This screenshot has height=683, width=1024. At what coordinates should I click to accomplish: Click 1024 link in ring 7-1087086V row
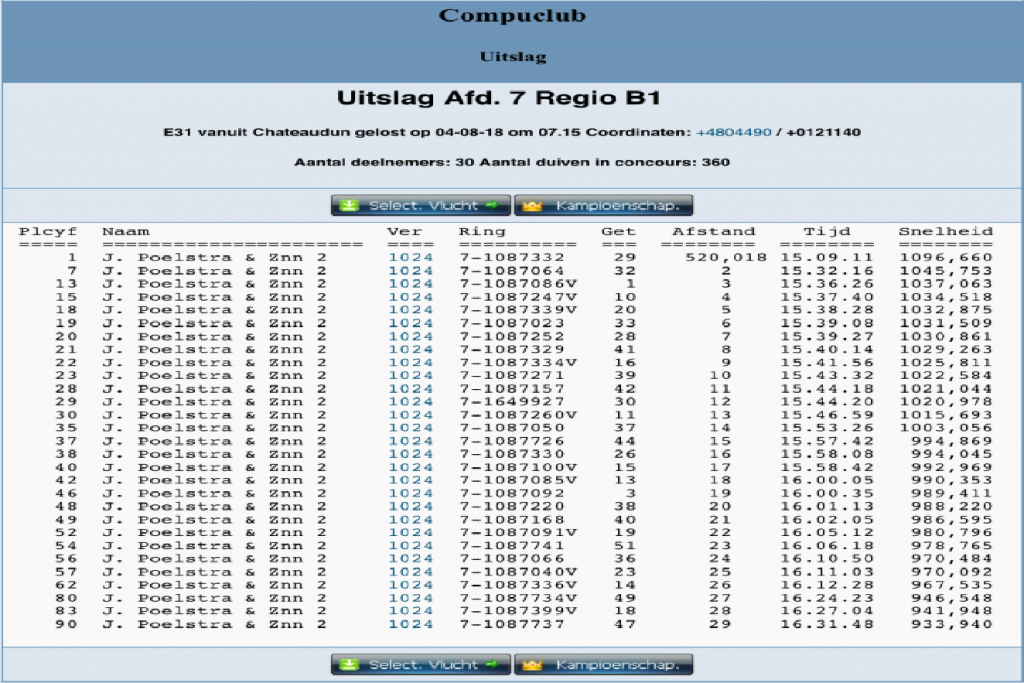tap(410, 284)
